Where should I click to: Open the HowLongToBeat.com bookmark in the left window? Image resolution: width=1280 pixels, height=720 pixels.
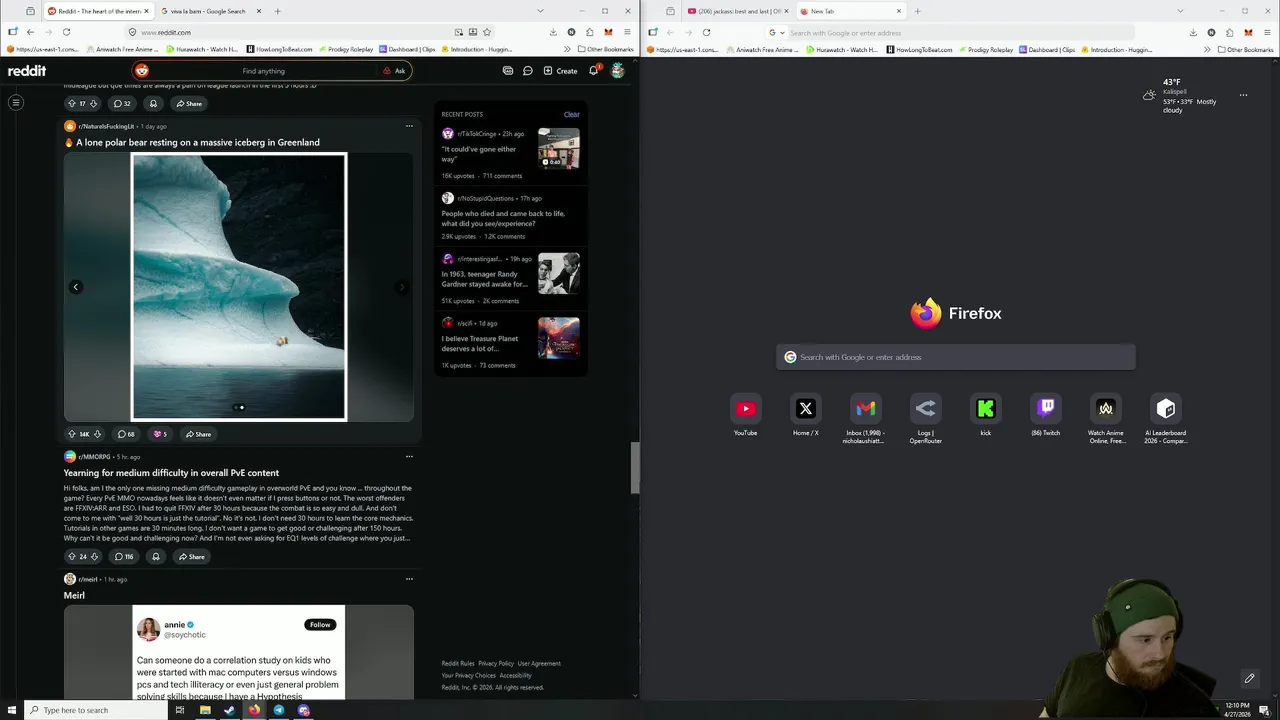[x=279, y=49]
